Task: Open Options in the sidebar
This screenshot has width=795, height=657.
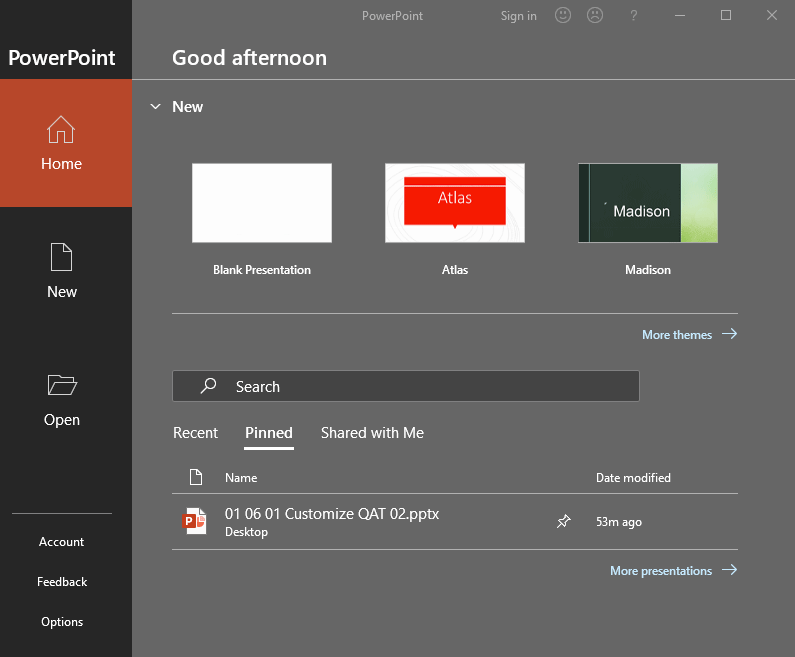Action: (x=62, y=622)
